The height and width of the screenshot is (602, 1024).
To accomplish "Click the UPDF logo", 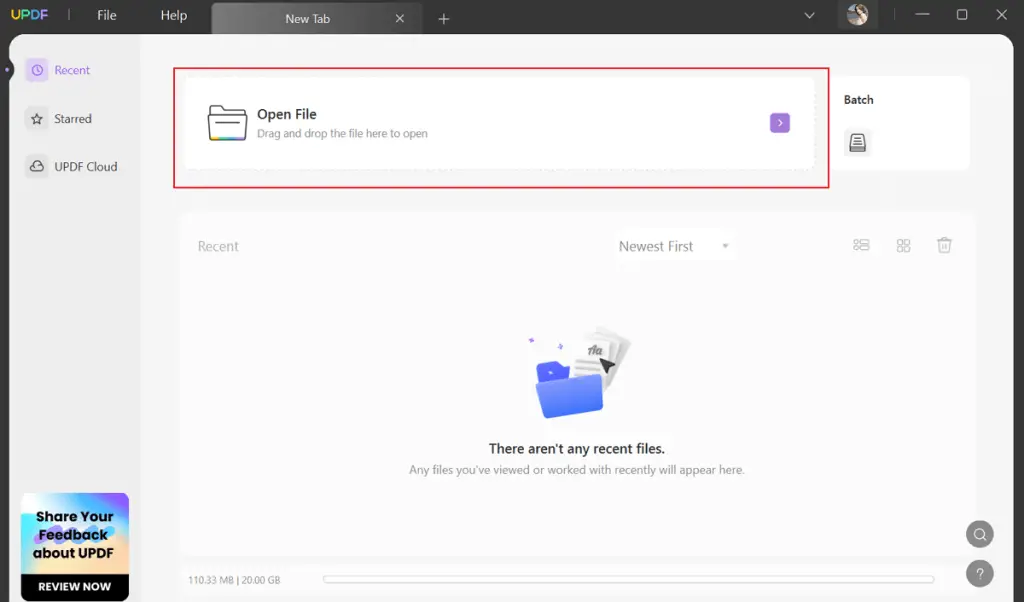I will [x=29, y=14].
